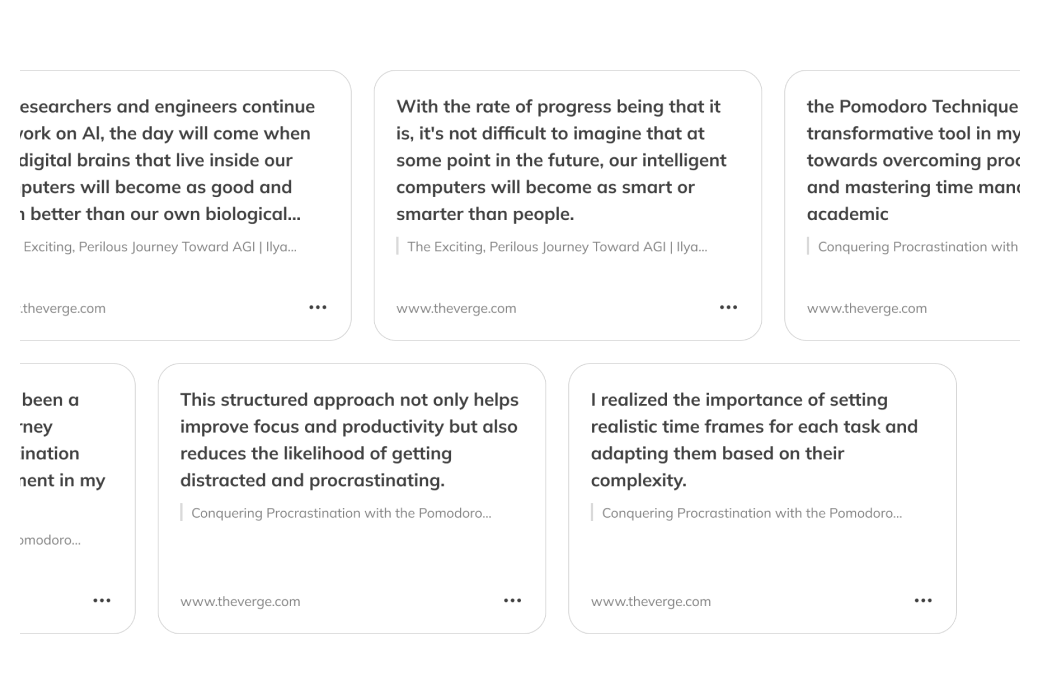
Task: Select quote 'With the rate of progress being'
Action: click(560, 160)
